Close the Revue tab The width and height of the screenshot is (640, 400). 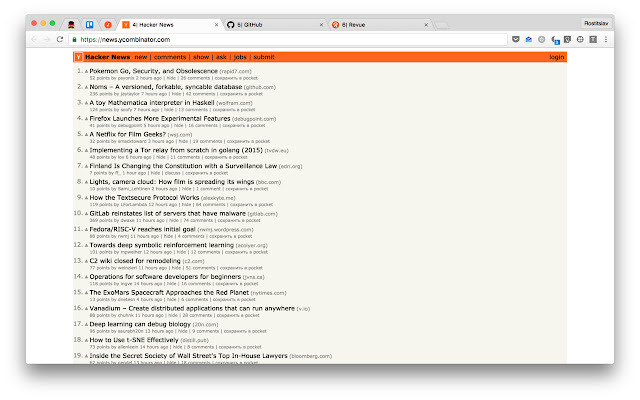pos(426,25)
